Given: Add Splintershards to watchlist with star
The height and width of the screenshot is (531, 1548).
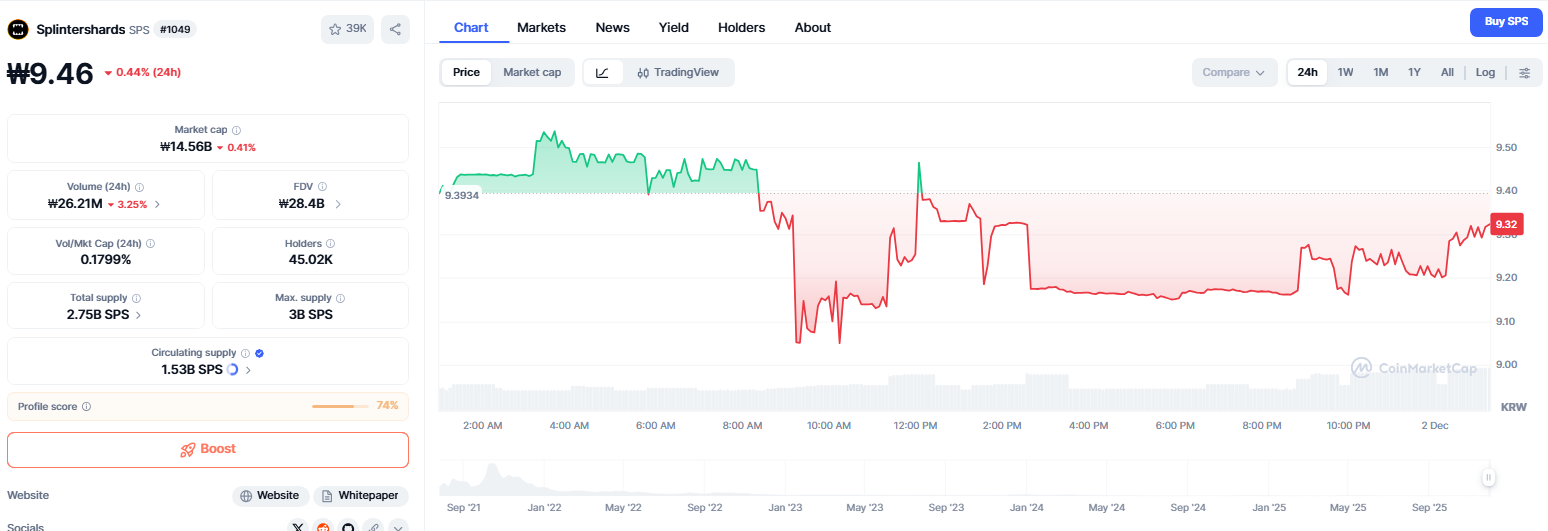Looking at the screenshot, I should click(x=346, y=30).
